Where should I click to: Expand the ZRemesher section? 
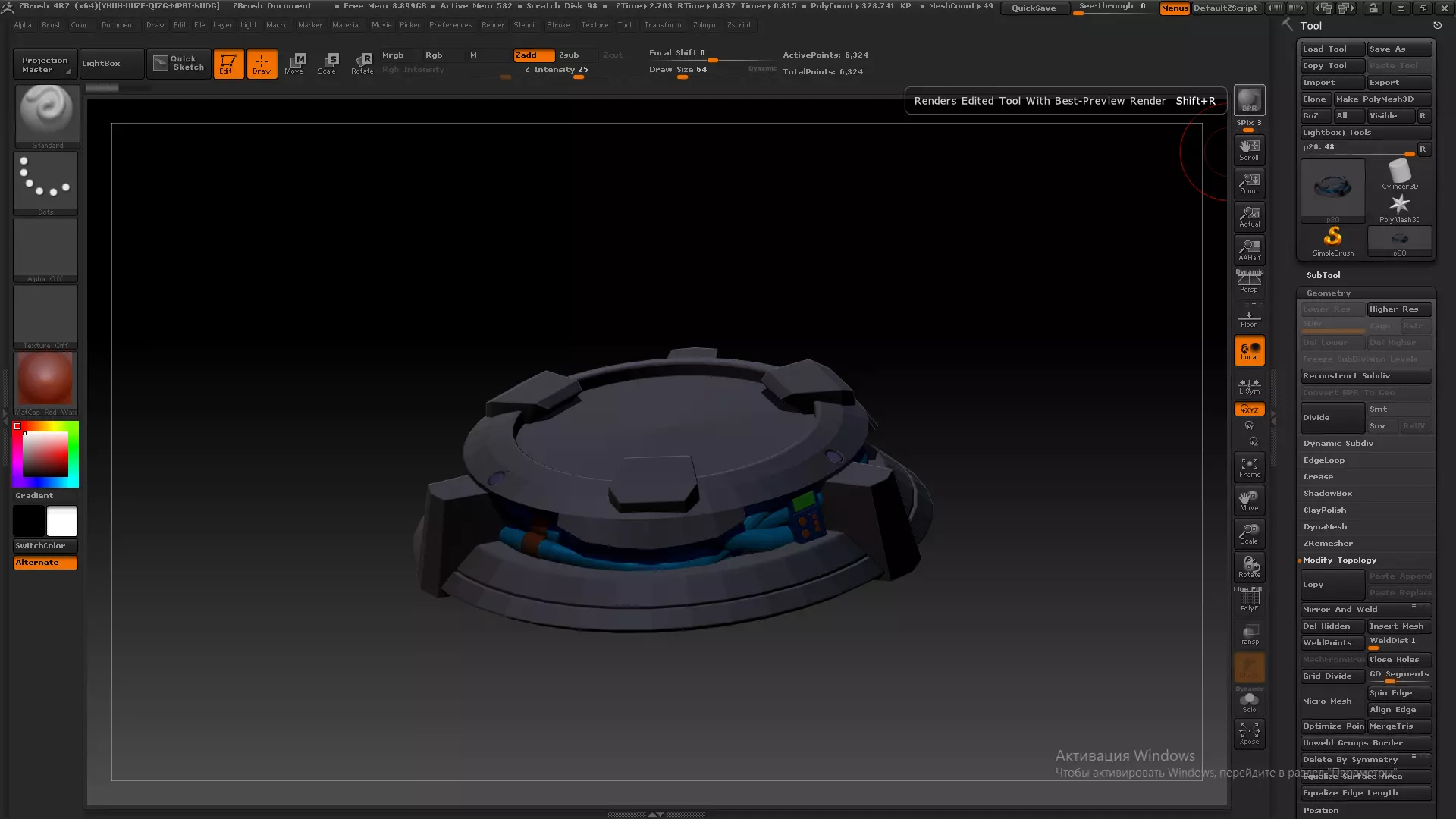point(1328,544)
